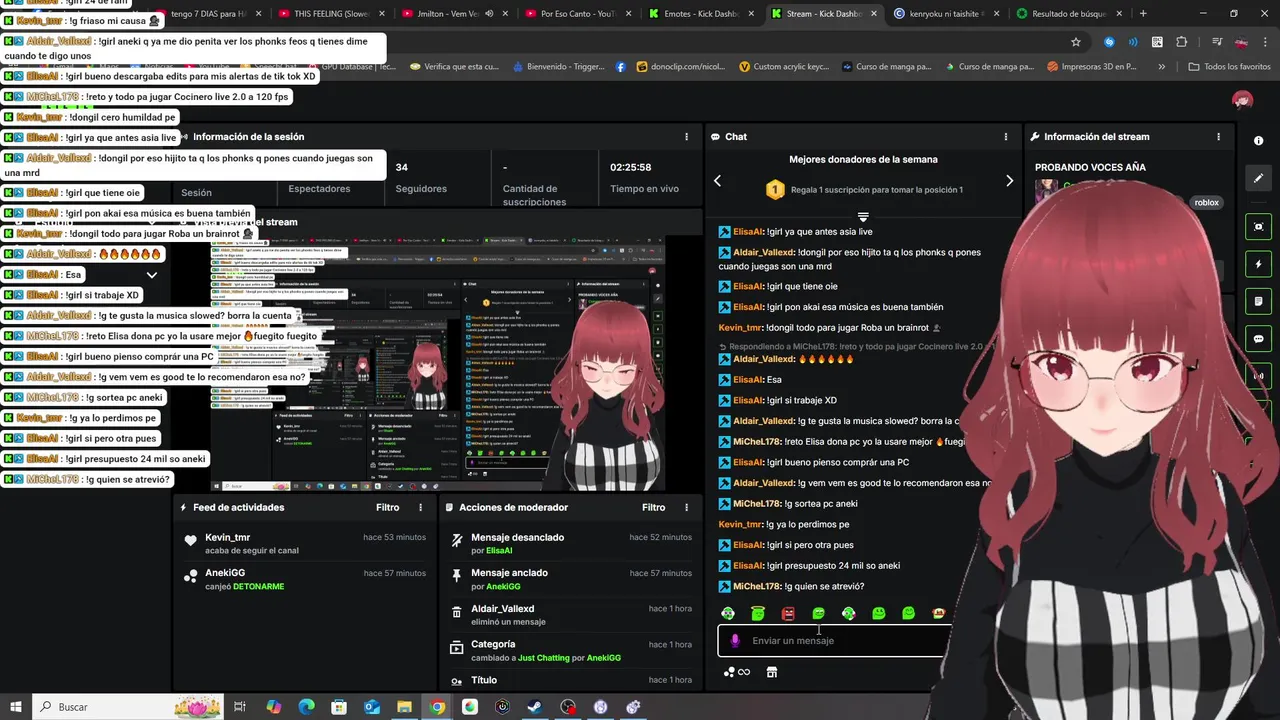
Task: Open the Shazam extension icon
Action: 1109,42
